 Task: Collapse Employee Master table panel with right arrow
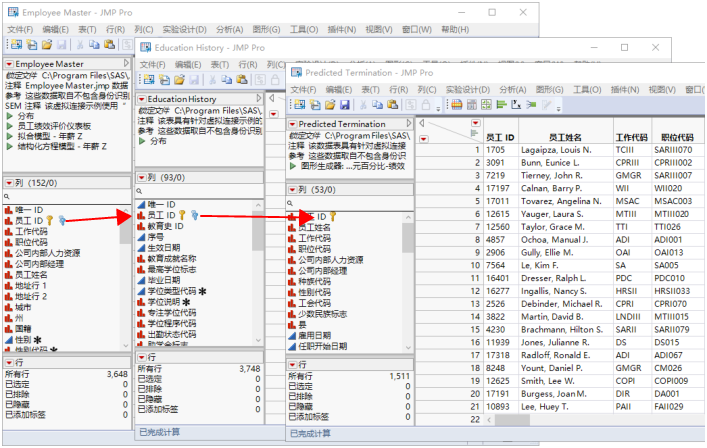pyautogui.click(x=126, y=63)
